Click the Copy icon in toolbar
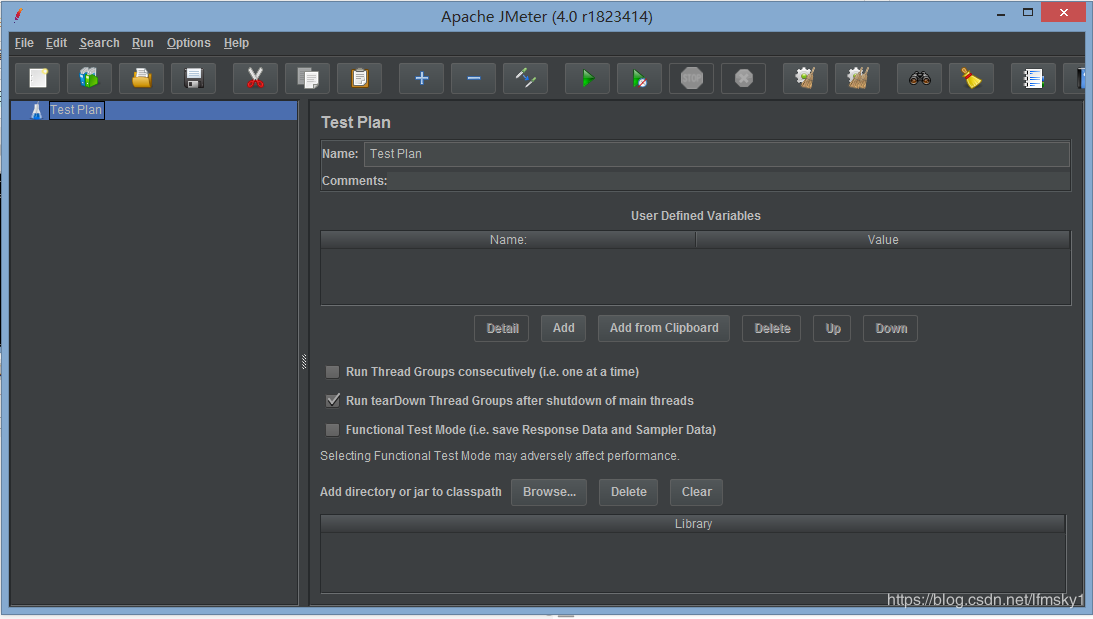This screenshot has height=619, width=1093. pos(307,78)
